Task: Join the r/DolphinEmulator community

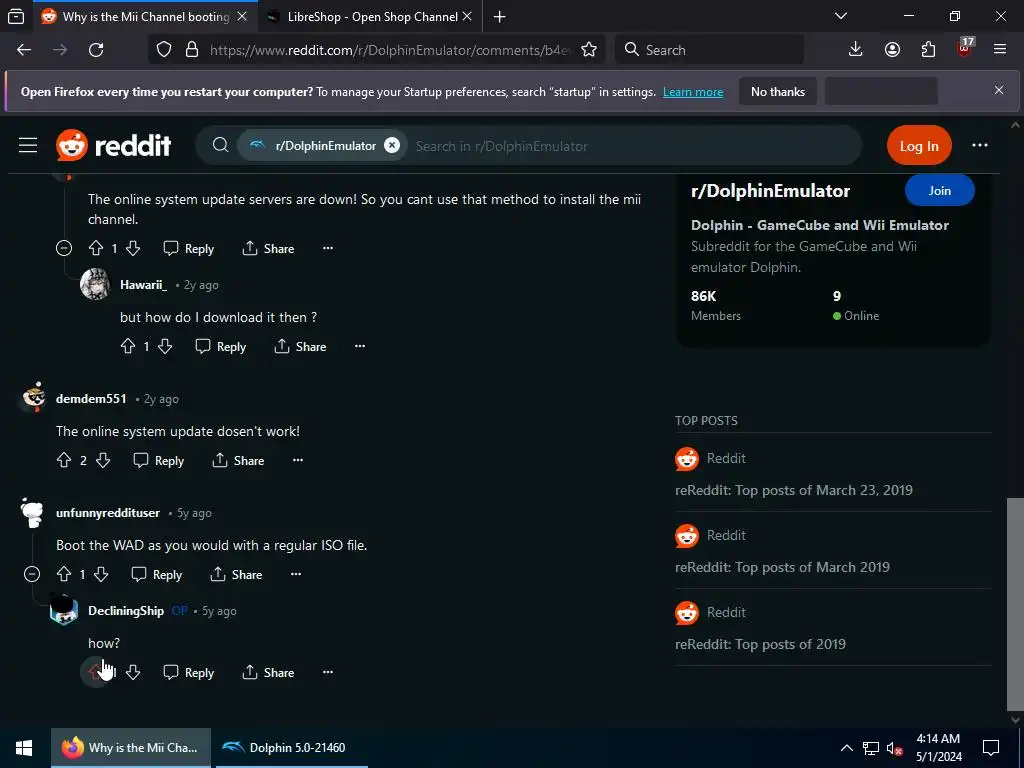Action: (x=939, y=191)
